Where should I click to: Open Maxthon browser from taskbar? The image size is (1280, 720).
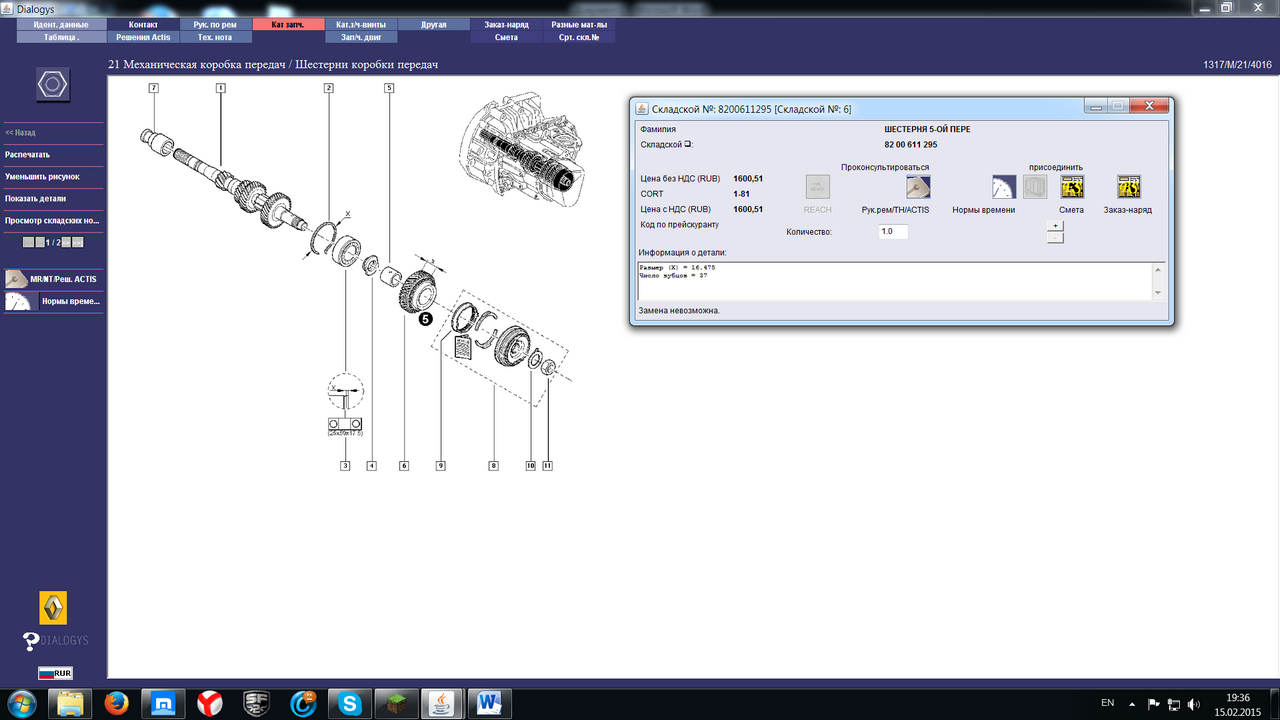pyautogui.click(x=162, y=704)
